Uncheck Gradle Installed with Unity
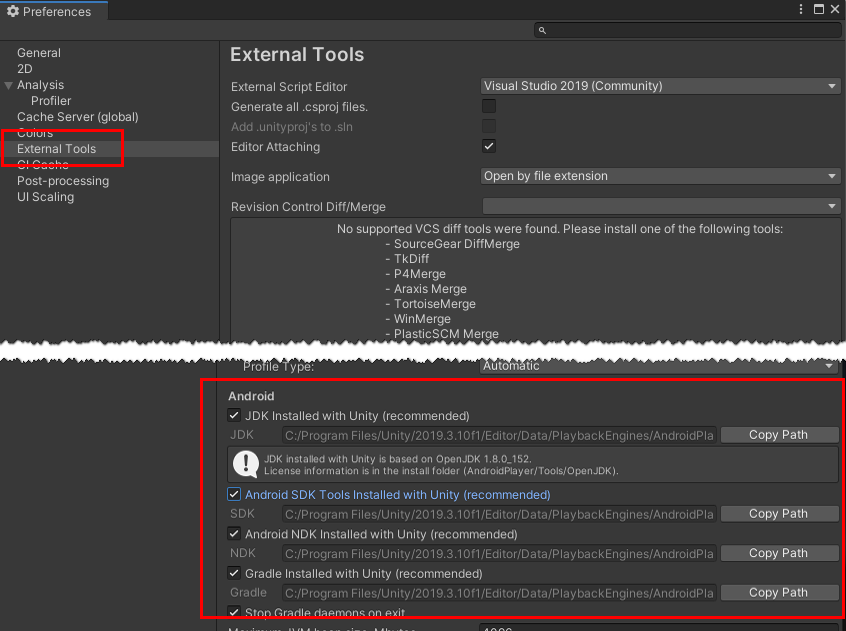The width and height of the screenshot is (846, 631). point(234,574)
